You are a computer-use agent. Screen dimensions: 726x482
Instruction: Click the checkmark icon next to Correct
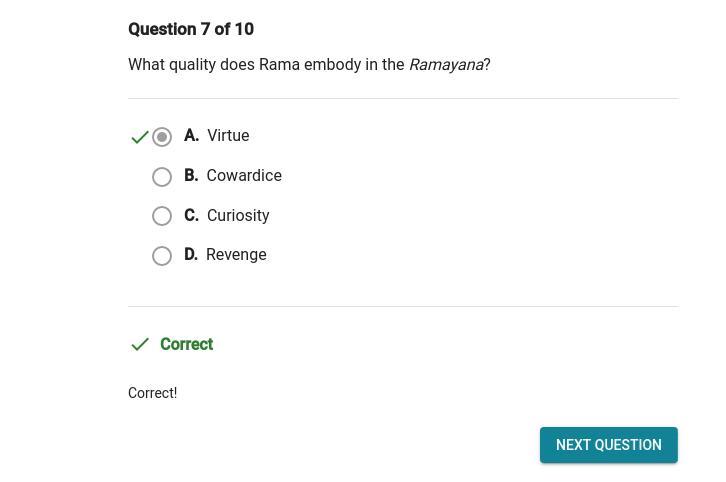(140, 344)
